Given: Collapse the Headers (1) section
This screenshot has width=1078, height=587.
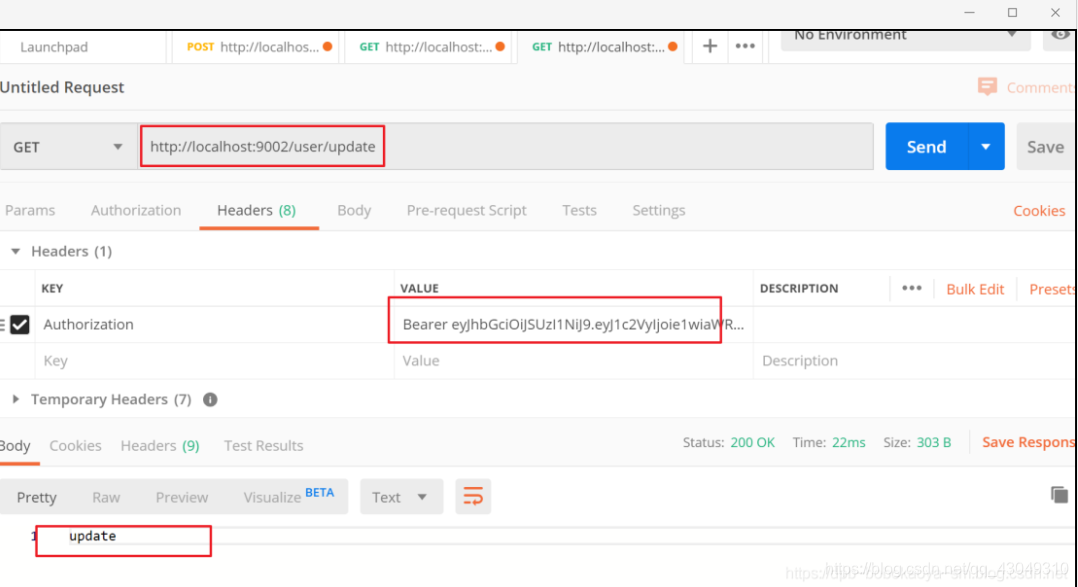Looking at the screenshot, I should coord(16,252).
